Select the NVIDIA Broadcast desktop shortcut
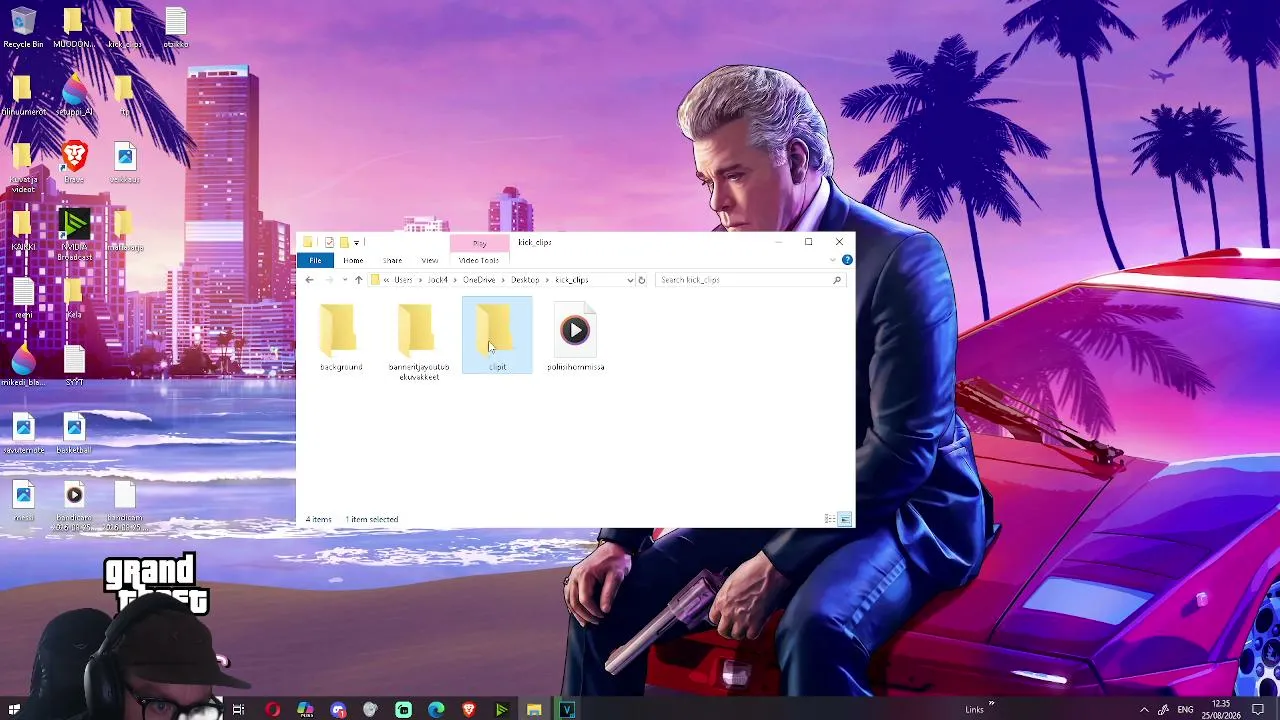Viewport: 1280px width, 720px height. 74,235
